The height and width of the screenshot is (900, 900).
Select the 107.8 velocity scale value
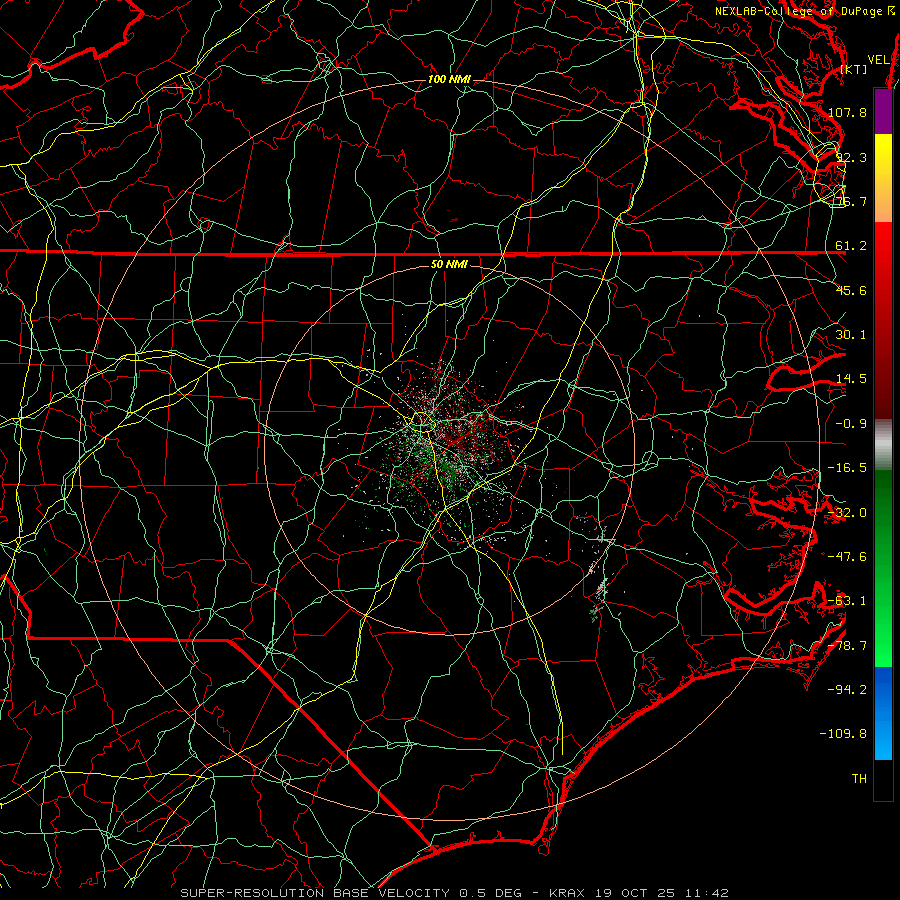point(848,112)
